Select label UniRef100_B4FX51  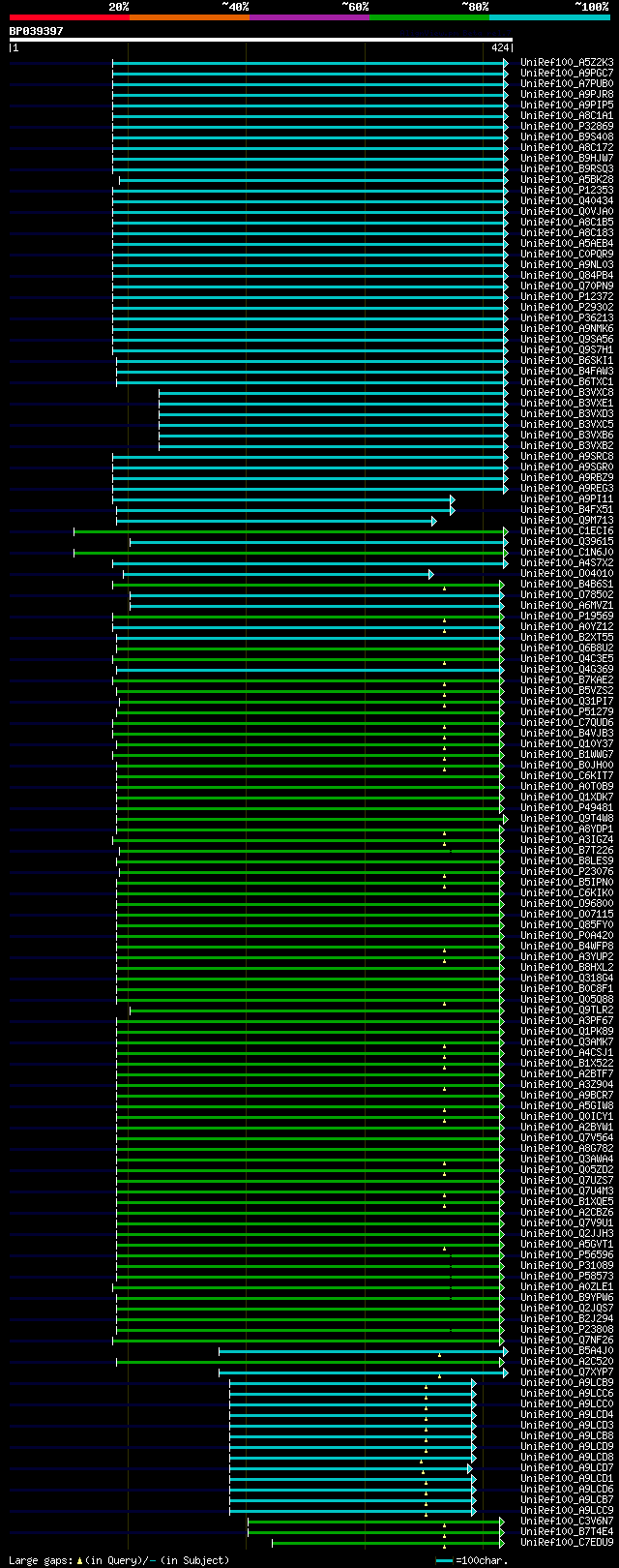[567, 510]
